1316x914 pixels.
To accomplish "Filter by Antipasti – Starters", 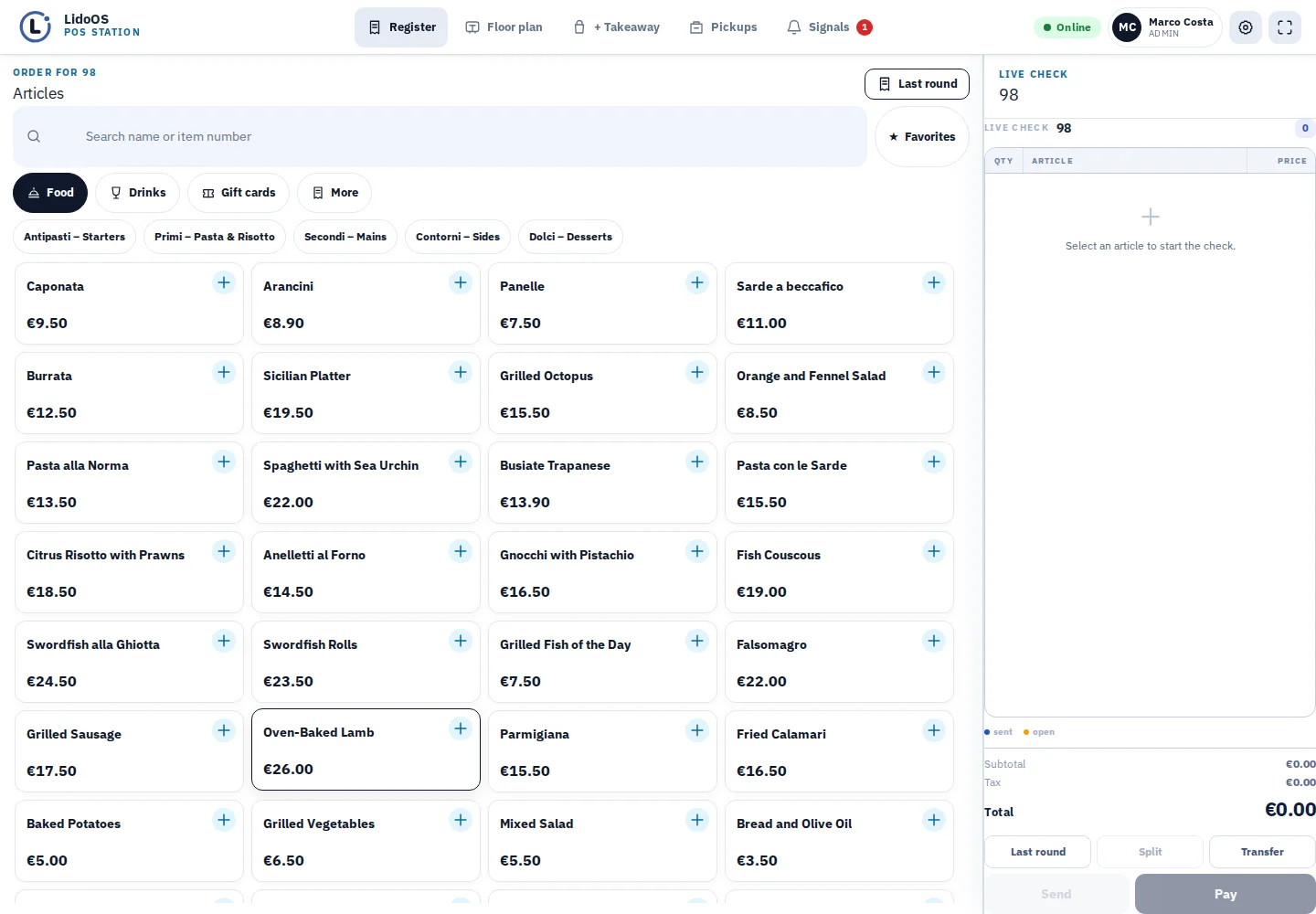I will (x=75, y=237).
